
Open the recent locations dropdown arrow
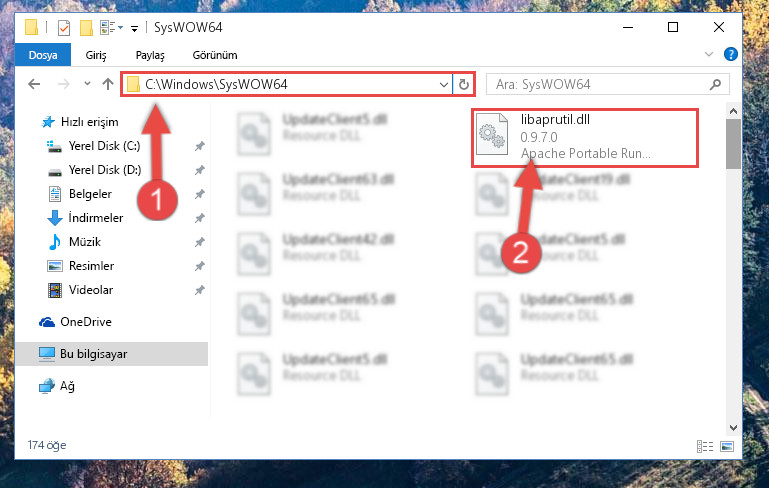87,84
